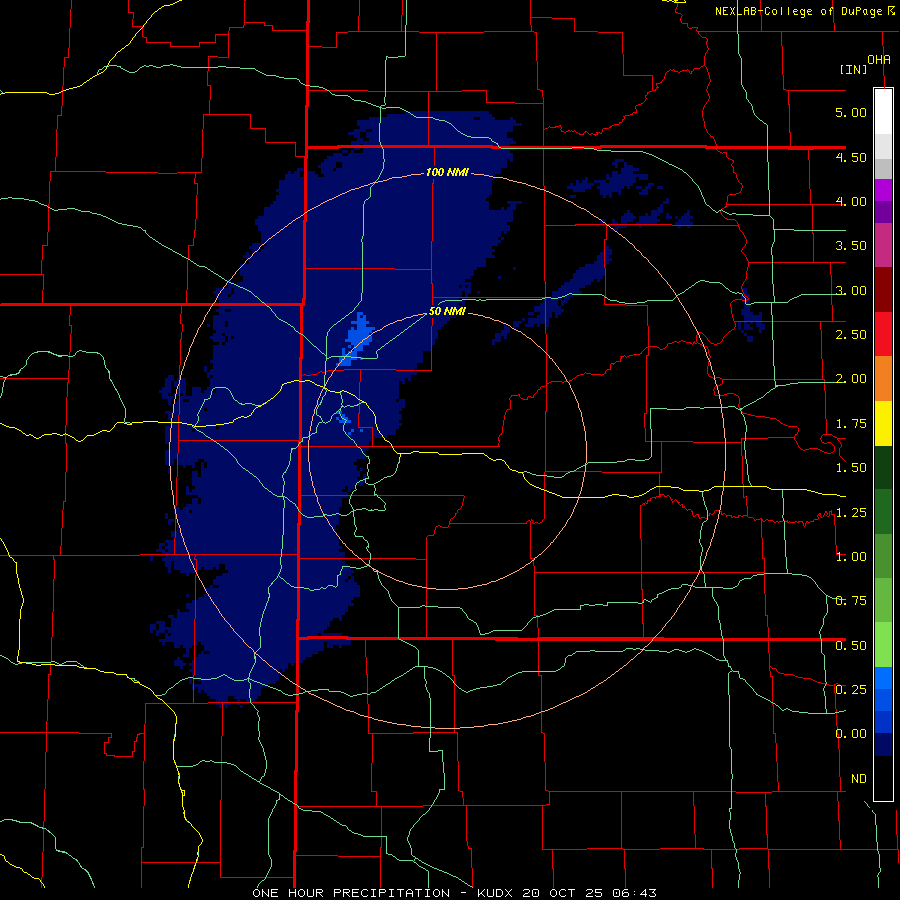Click the 50 NMI range ring label
The width and height of the screenshot is (900, 900).
pyautogui.click(x=447, y=312)
